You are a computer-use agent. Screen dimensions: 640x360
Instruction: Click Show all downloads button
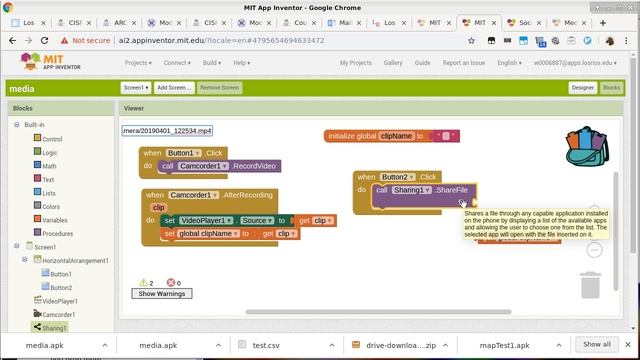(597, 344)
